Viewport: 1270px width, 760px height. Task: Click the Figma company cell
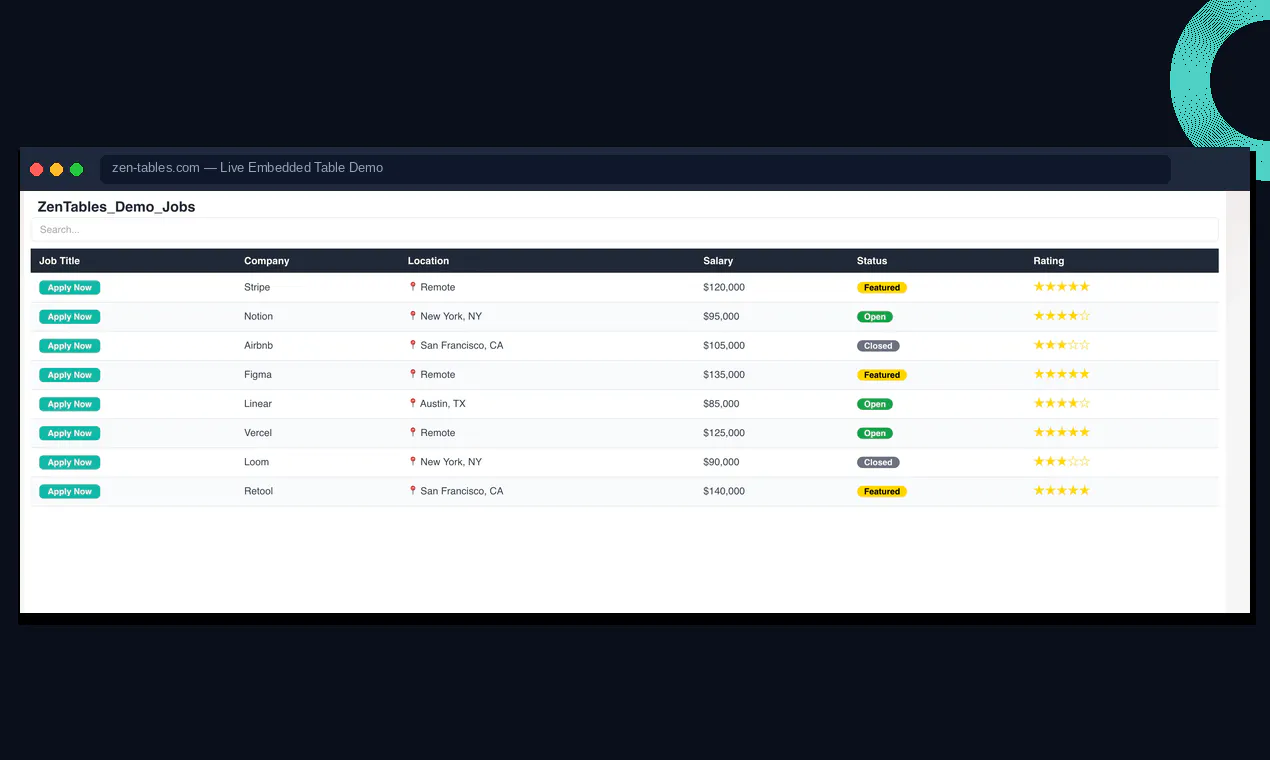pyautogui.click(x=258, y=374)
